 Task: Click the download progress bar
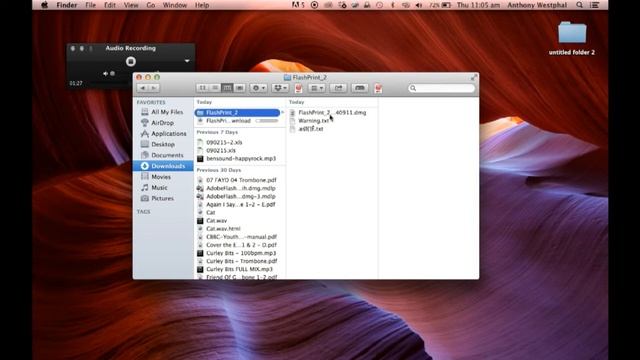pos(267,121)
